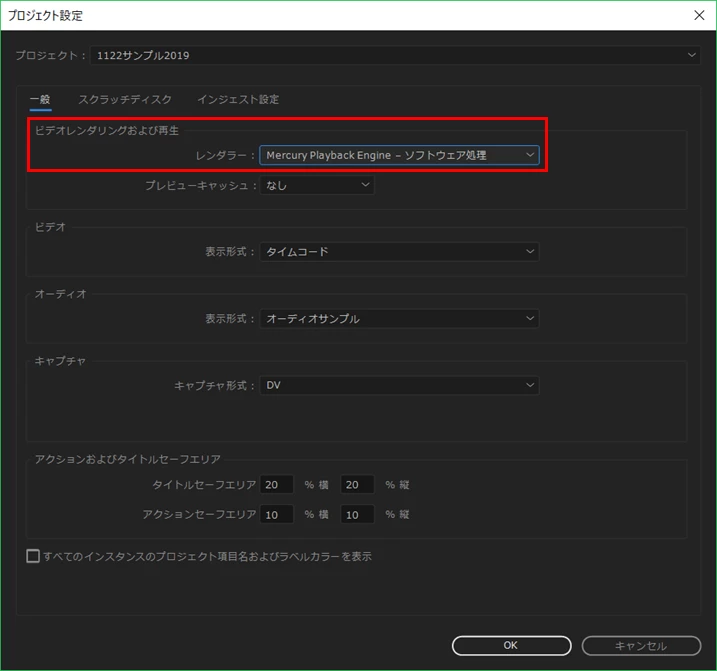
Task: Click the アクションセーフエリア 縦 percentage field
Action: coord(357,515)
